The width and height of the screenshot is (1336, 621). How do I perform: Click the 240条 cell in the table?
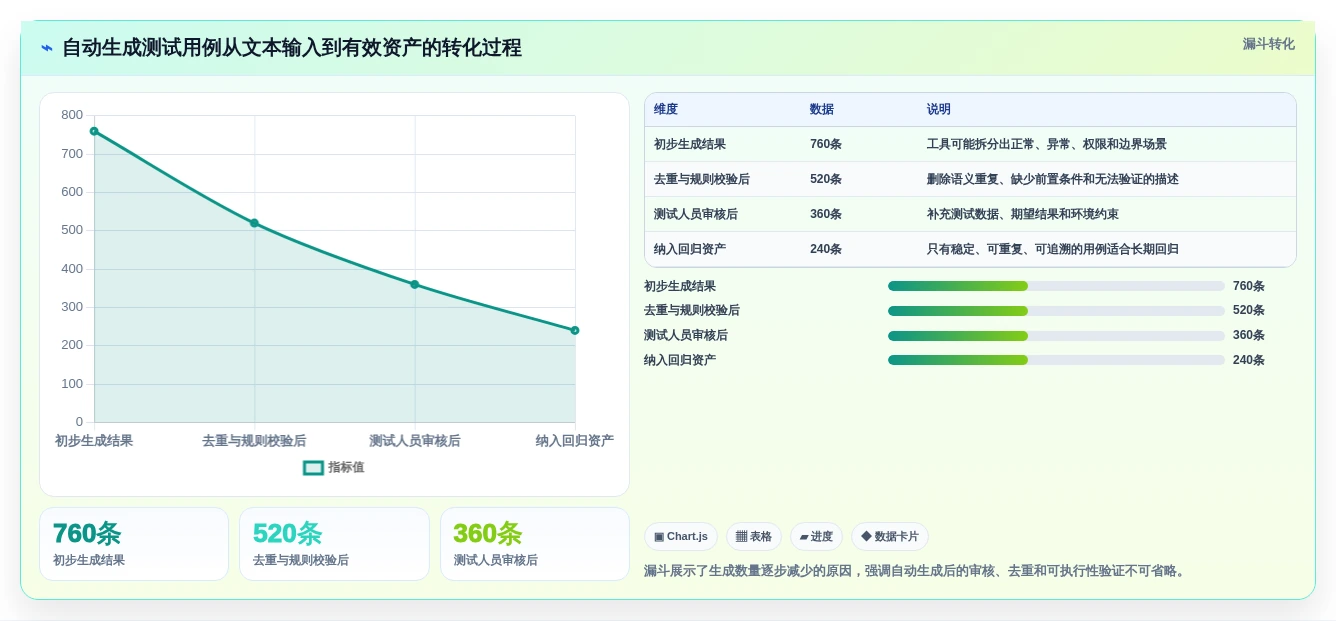click(826, 249)
